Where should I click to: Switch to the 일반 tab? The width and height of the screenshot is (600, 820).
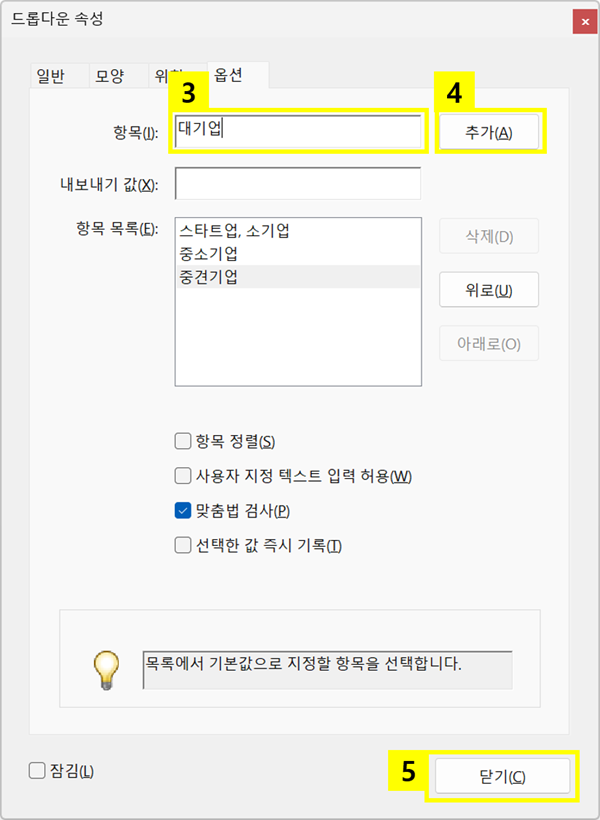pos(50,77)
